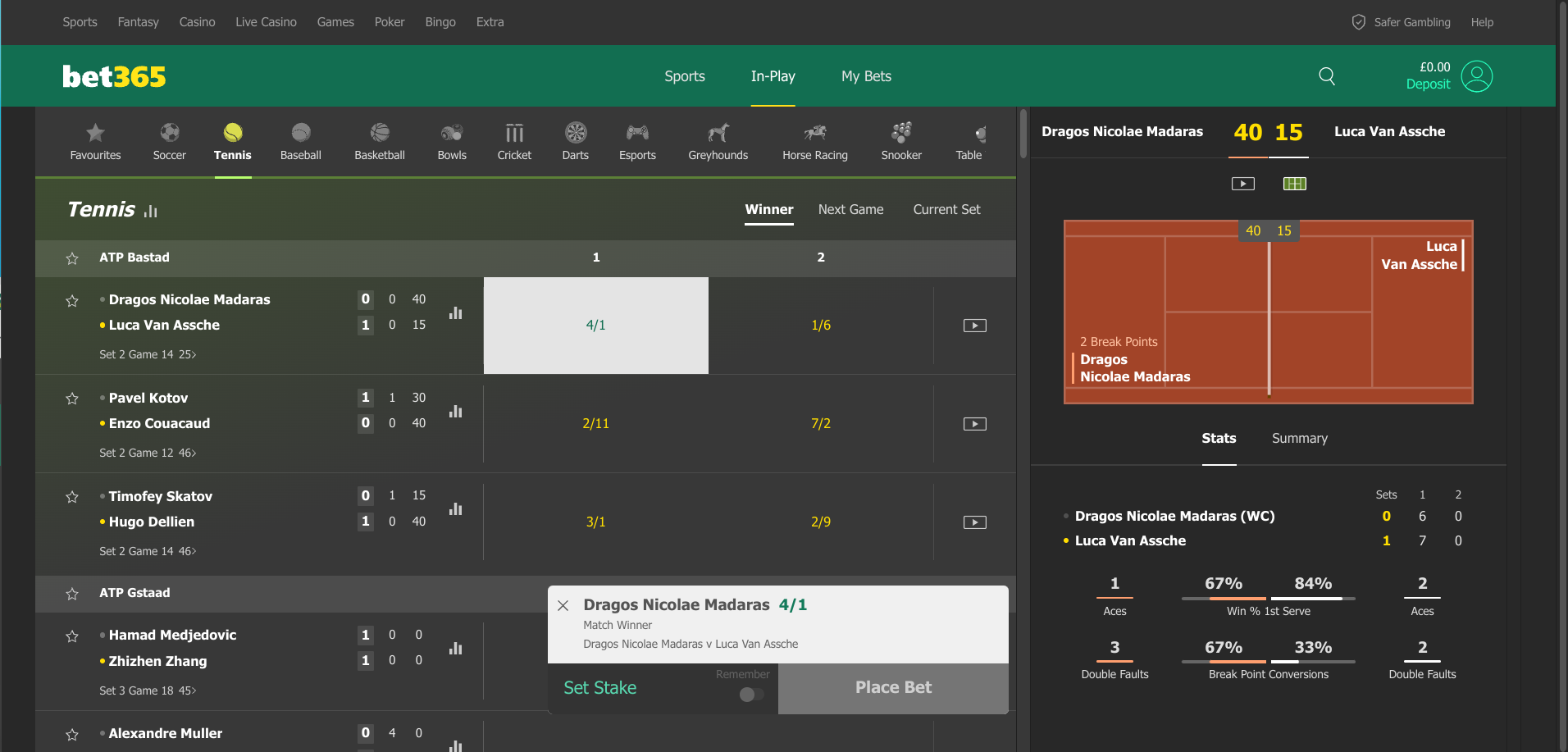
Task: Select the Current Set market tab
Action: pyautogui.click(x=947, y=209)
